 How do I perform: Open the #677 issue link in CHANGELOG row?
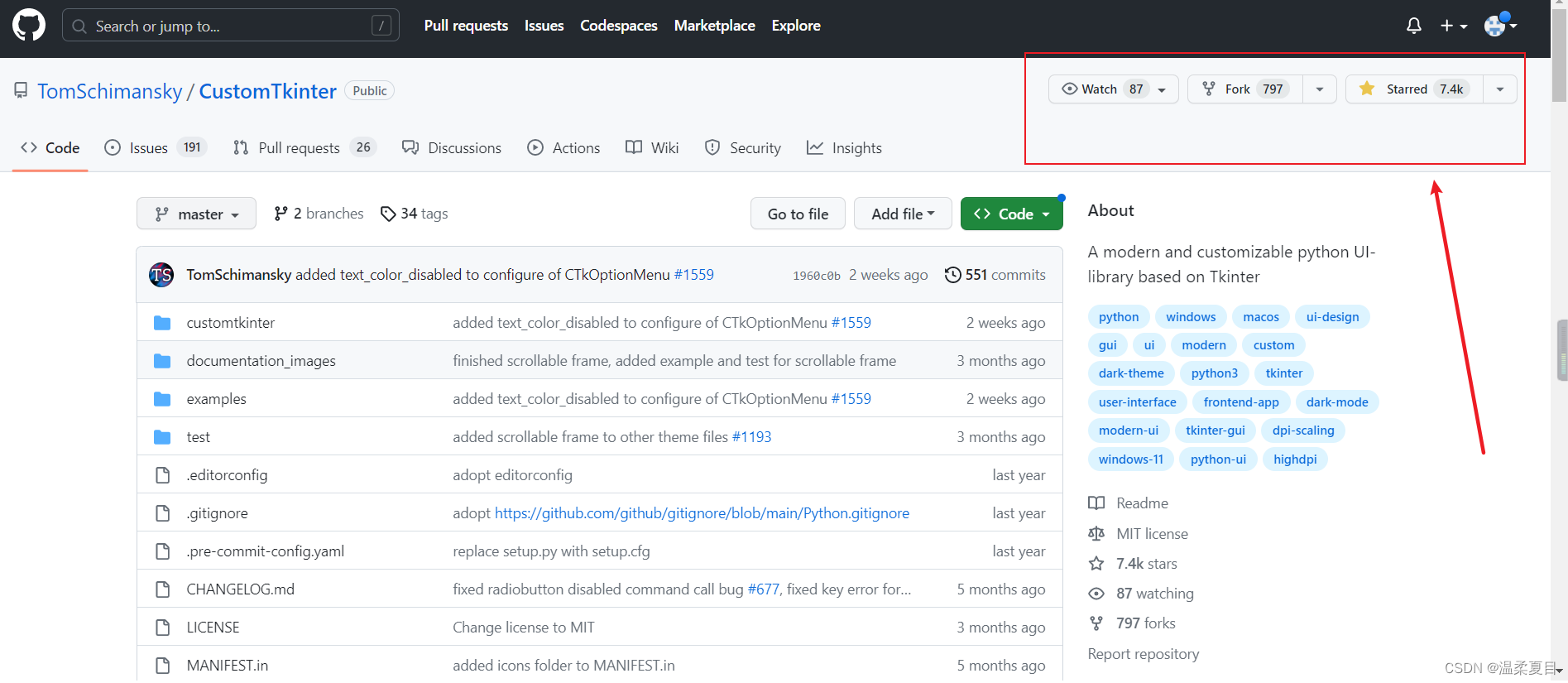(763, 589)
